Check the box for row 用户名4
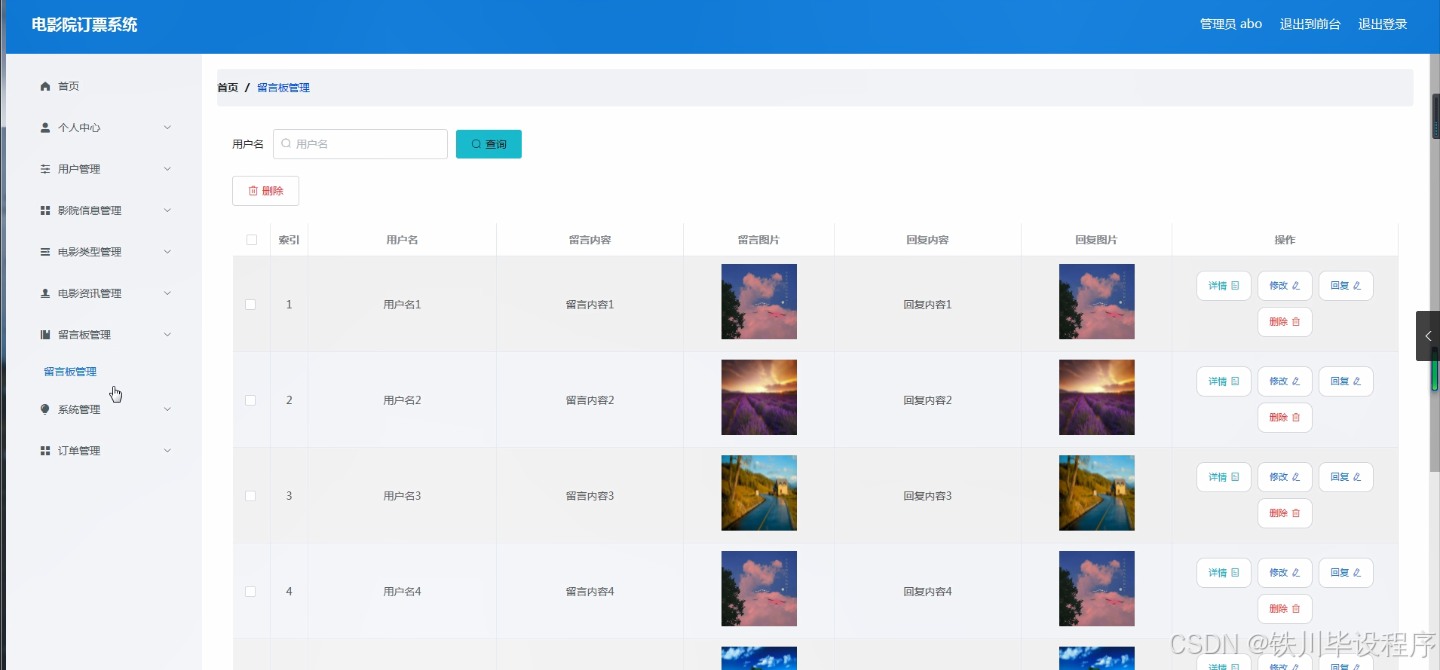This screenshot has height=670, width=1440. [x=251, y=592]
